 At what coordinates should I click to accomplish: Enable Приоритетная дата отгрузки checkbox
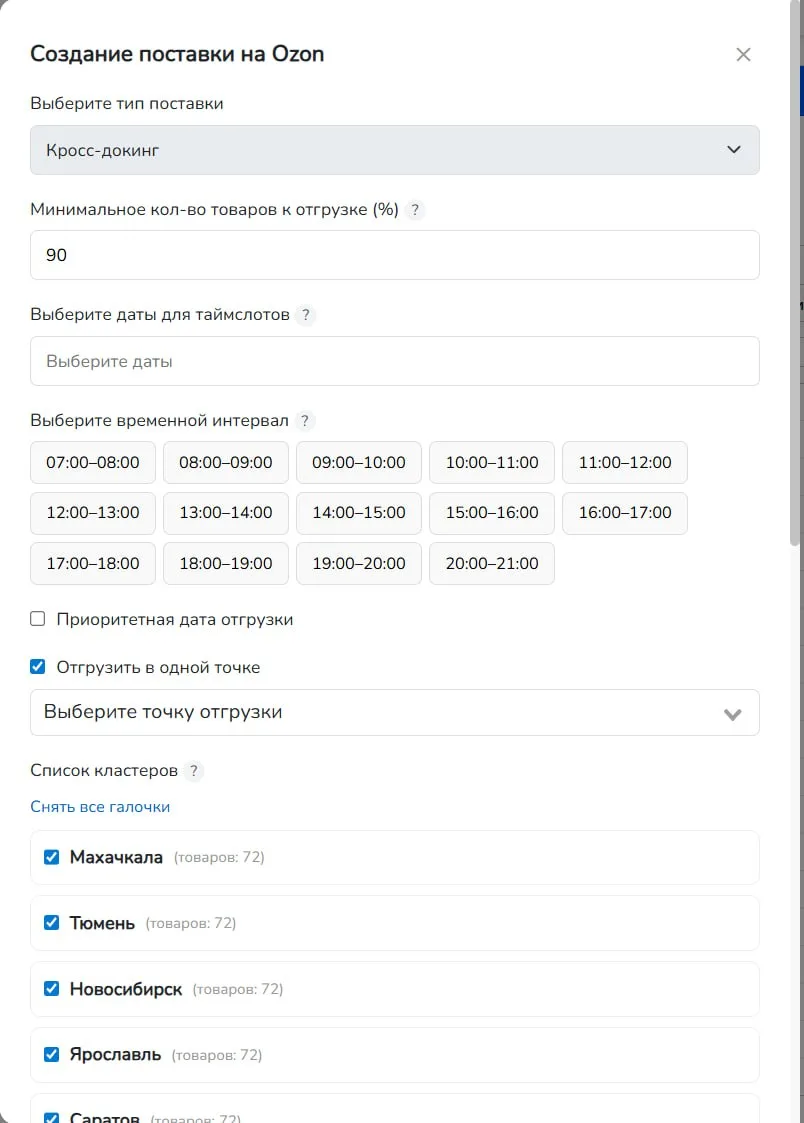38,619
